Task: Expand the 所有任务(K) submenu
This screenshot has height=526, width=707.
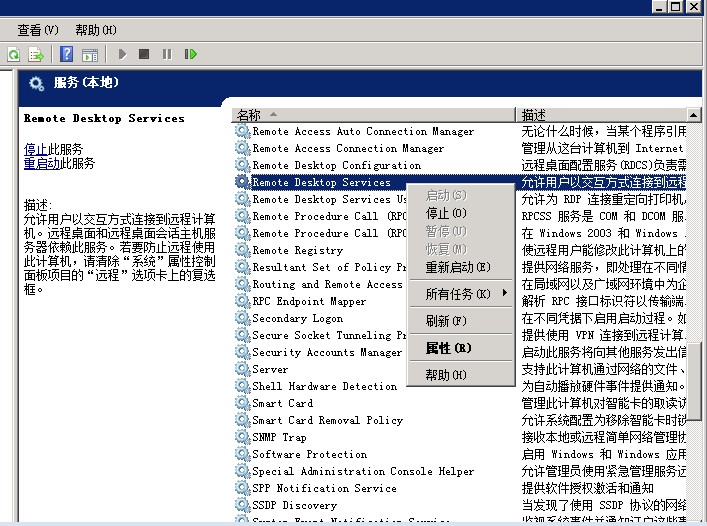Action: (x=460, y=294)
